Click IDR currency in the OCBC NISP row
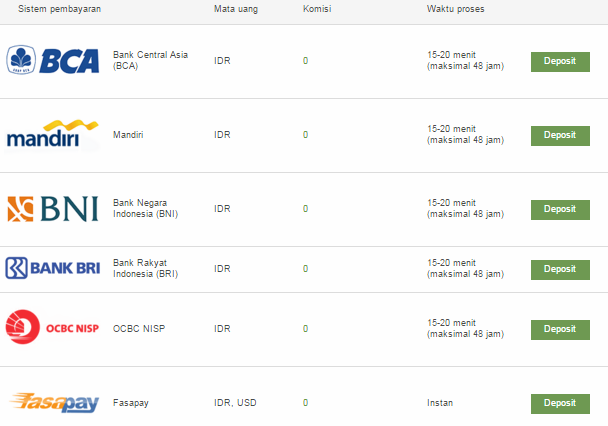 point(222,329)
